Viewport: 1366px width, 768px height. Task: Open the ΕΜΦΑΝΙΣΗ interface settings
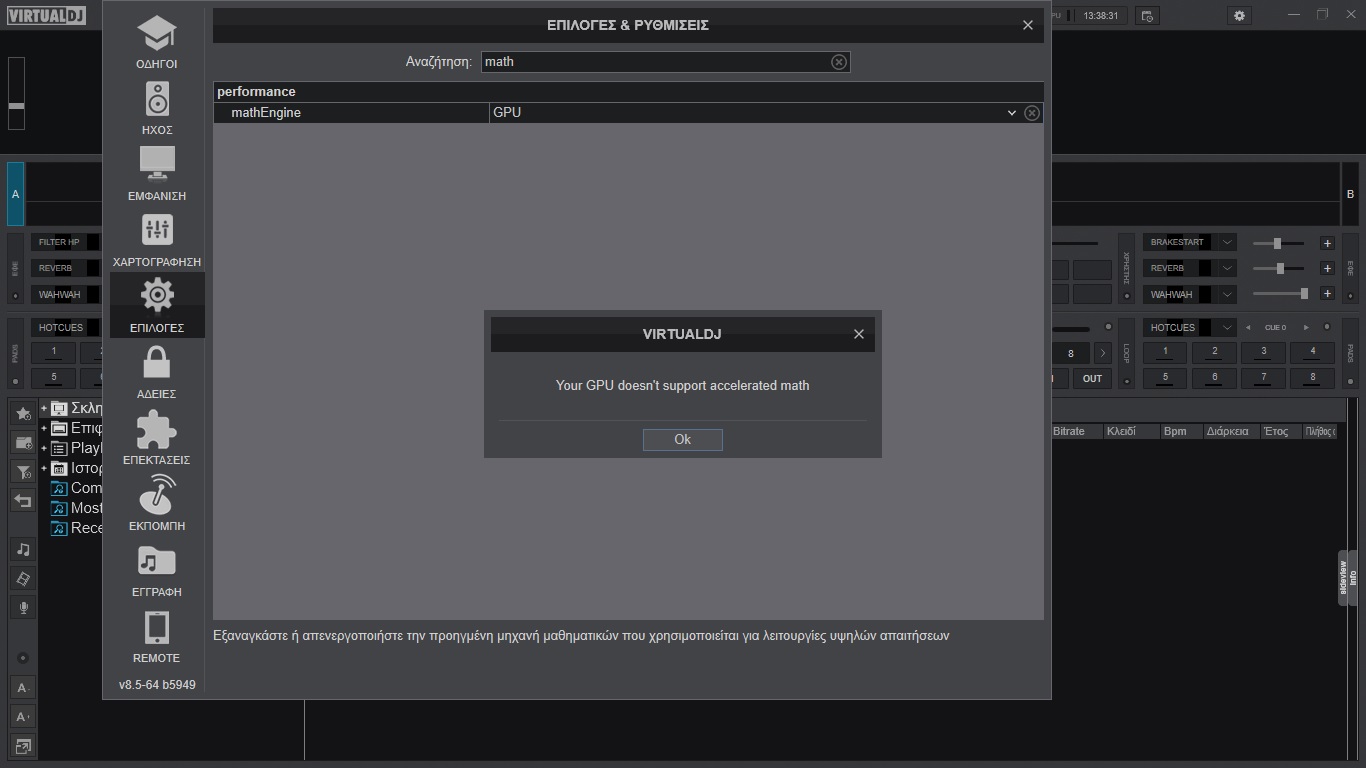point(157,174)
